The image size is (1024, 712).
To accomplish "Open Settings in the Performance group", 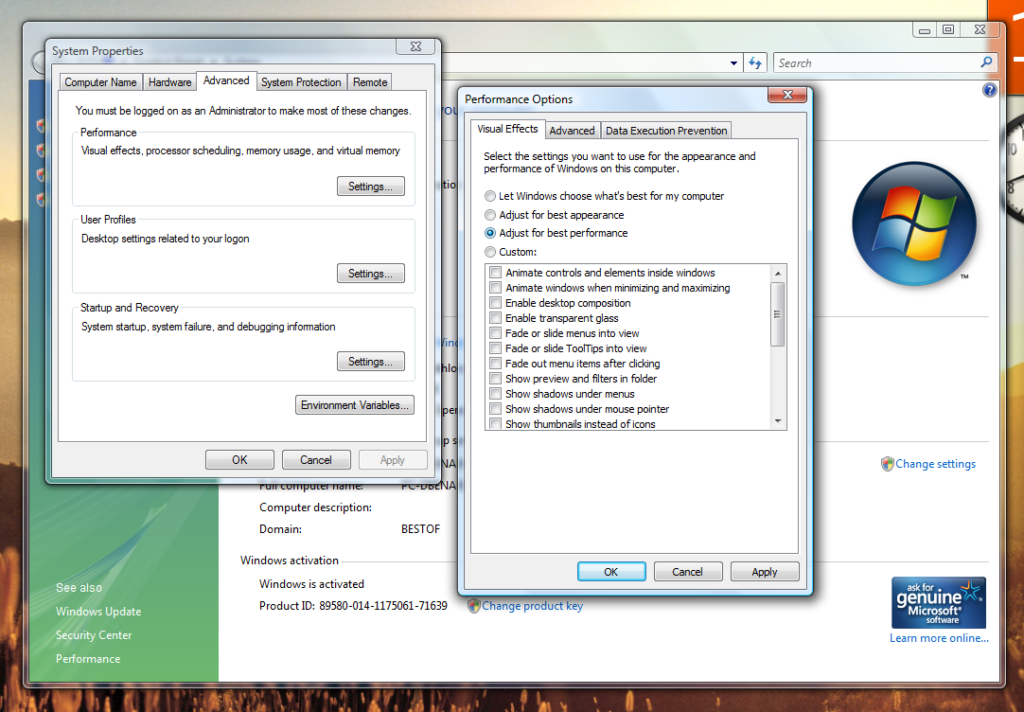I will [x=370, y=186].
